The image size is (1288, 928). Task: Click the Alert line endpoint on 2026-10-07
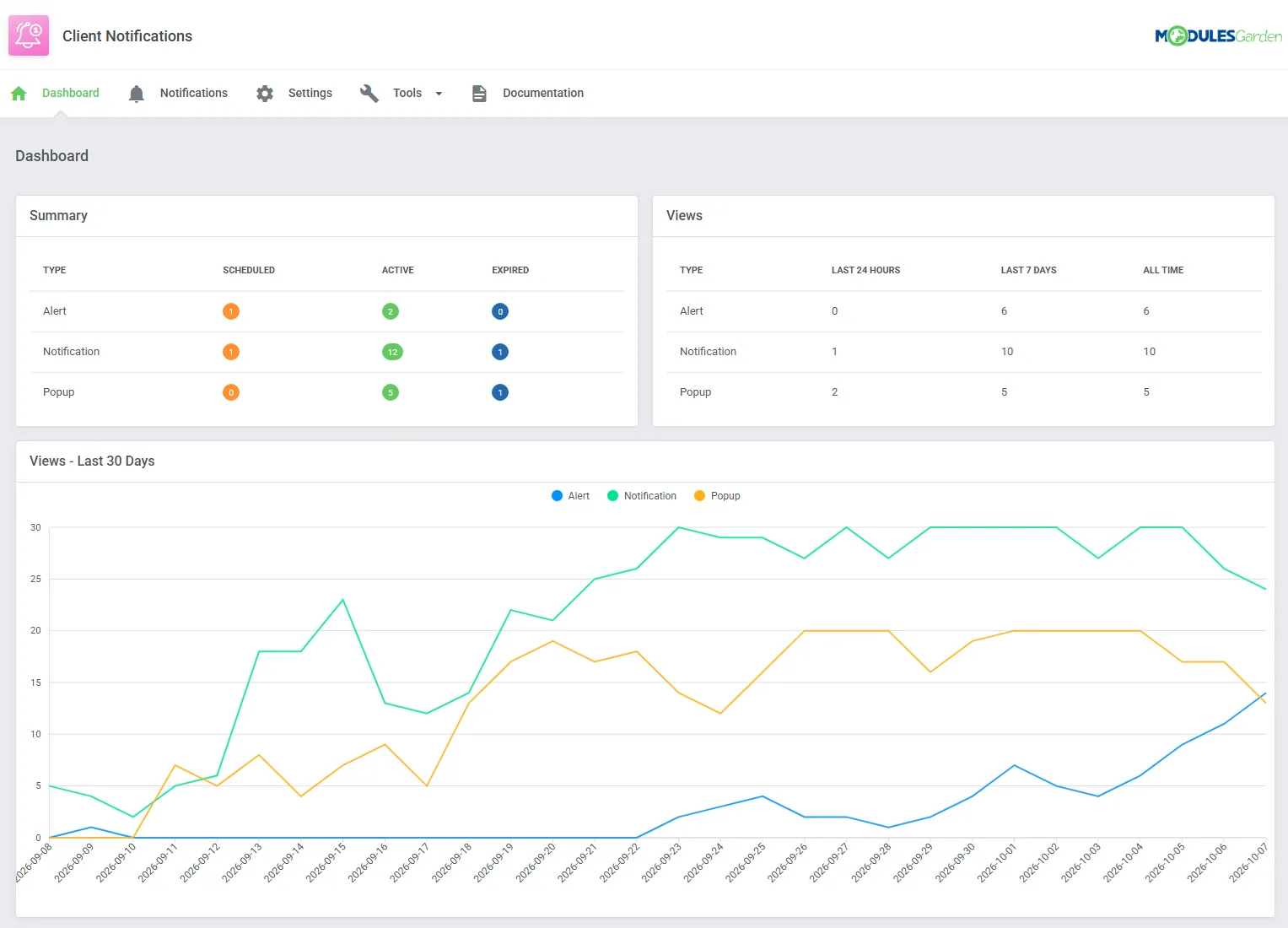[x=1265, y=693]
